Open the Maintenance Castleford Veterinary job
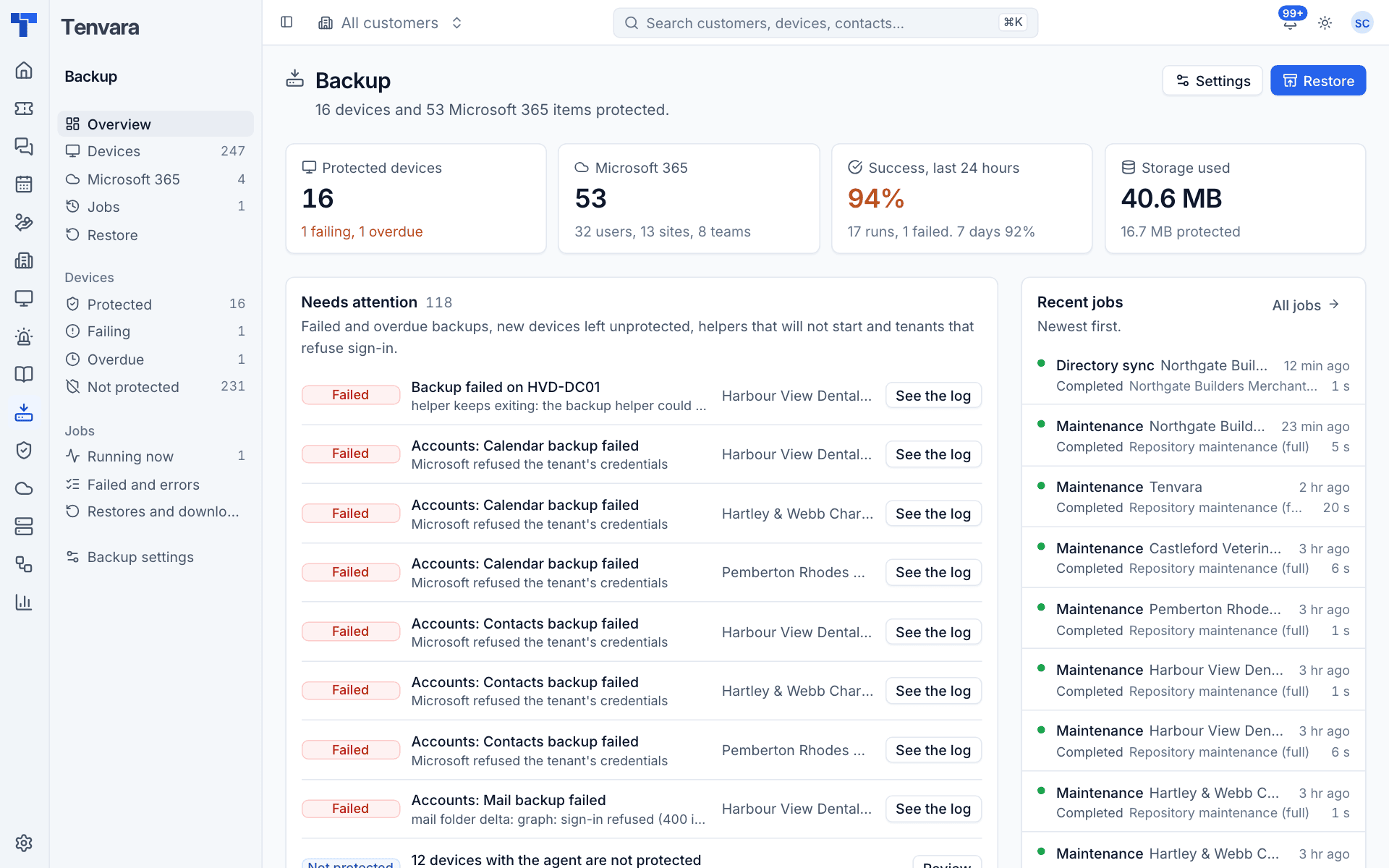1389x868 pixels. [x=1193, y=558]
